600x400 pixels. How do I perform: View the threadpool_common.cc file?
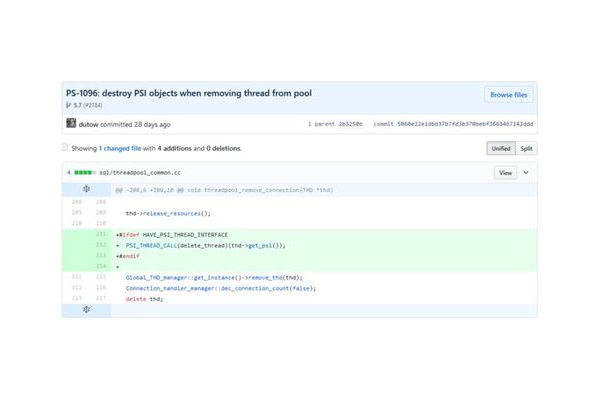(x=505, y=172)
